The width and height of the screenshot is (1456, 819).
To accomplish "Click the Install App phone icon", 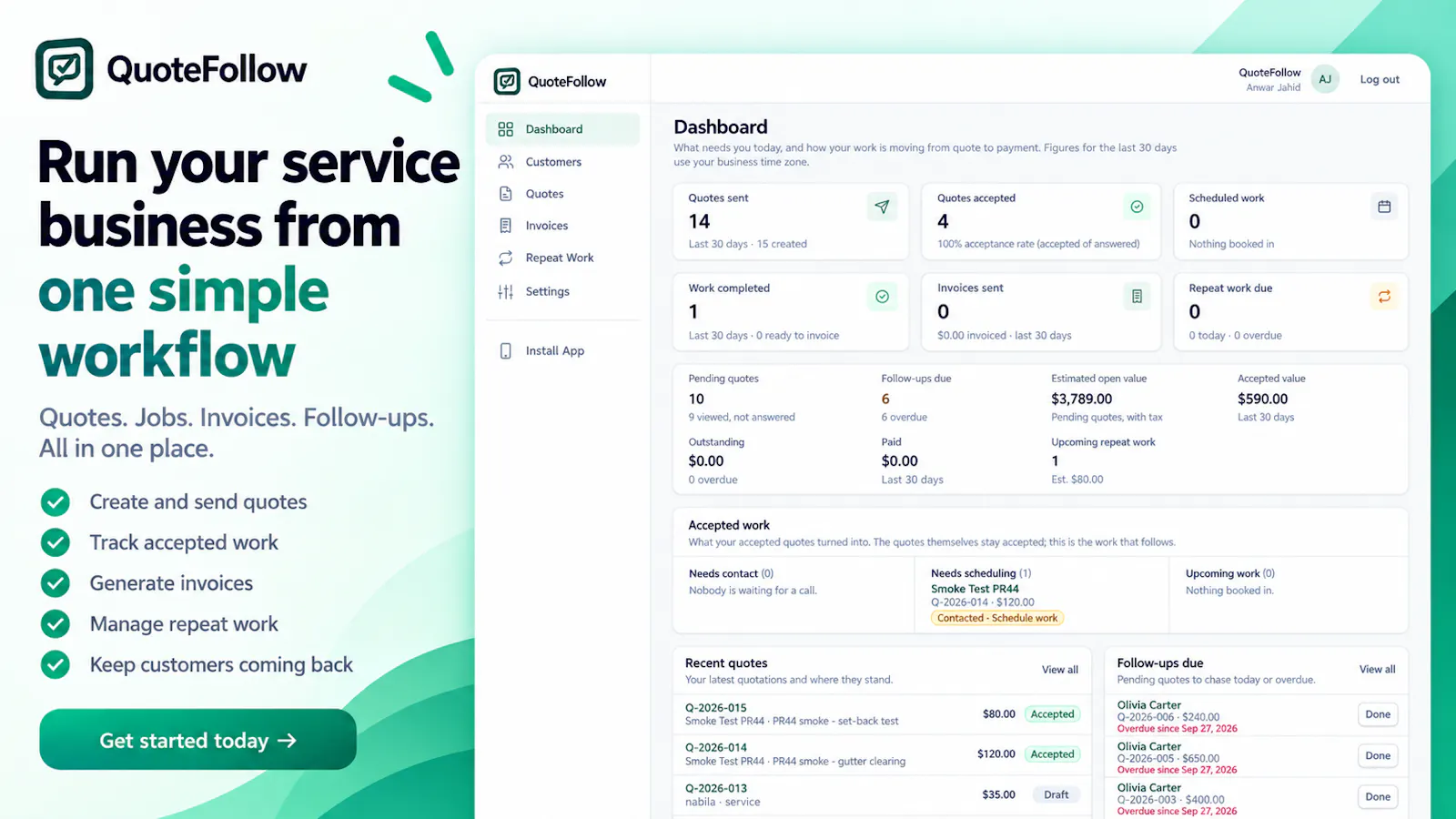I will pyautogui.click(x=506, y=351).
